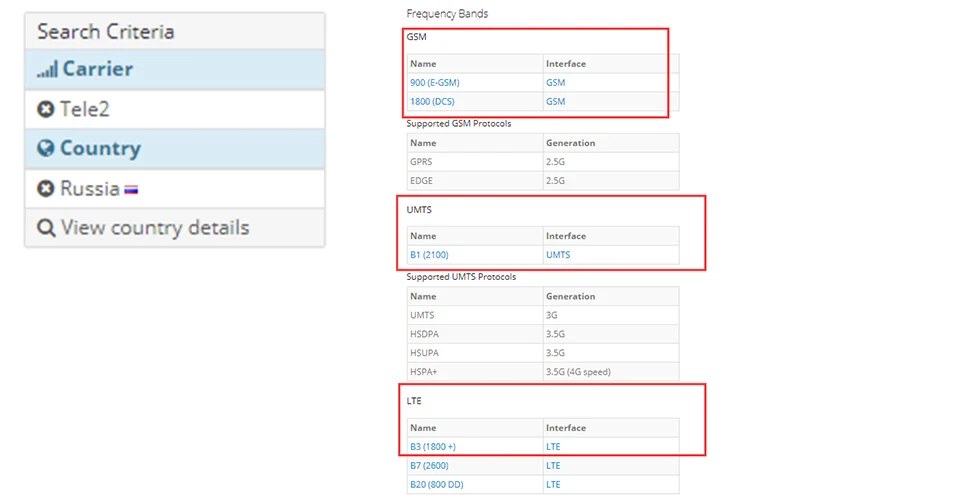This screenshot has height=500, width=960.
Task: Click the EDGE protocol cell
Action: coord(475,181)
